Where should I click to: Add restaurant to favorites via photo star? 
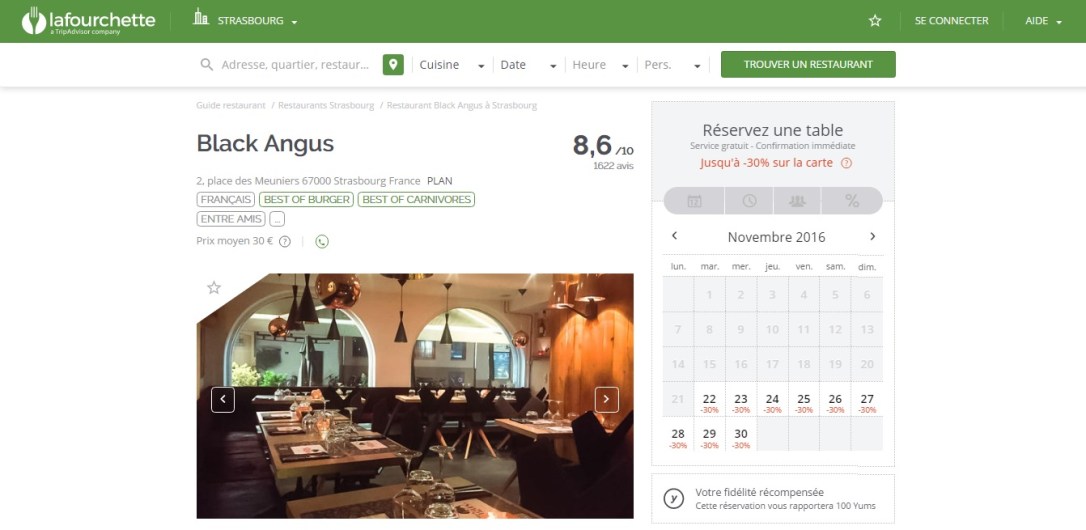pyautogui.click(x=214, y=288)
